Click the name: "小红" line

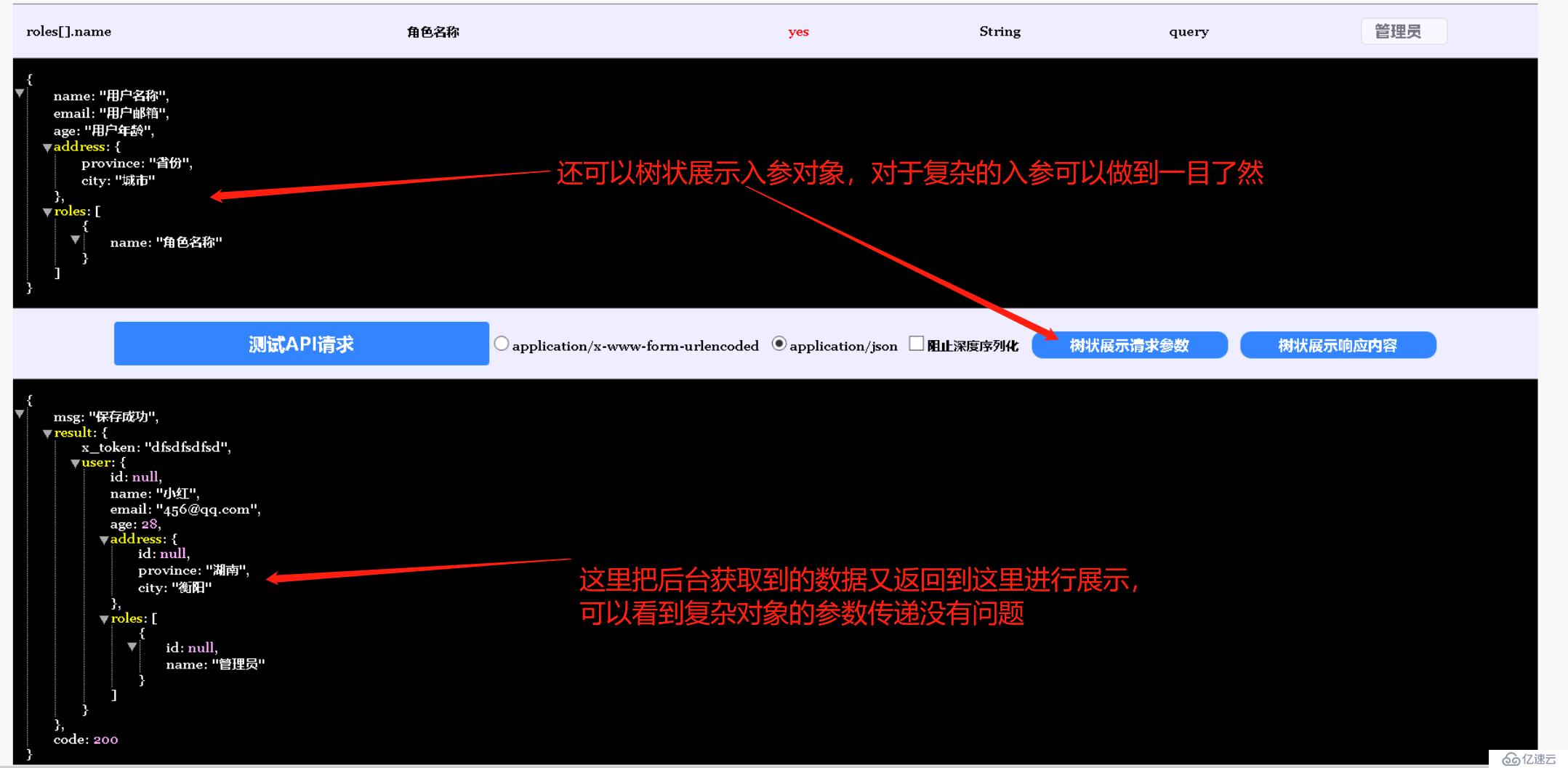click(155, 493)
